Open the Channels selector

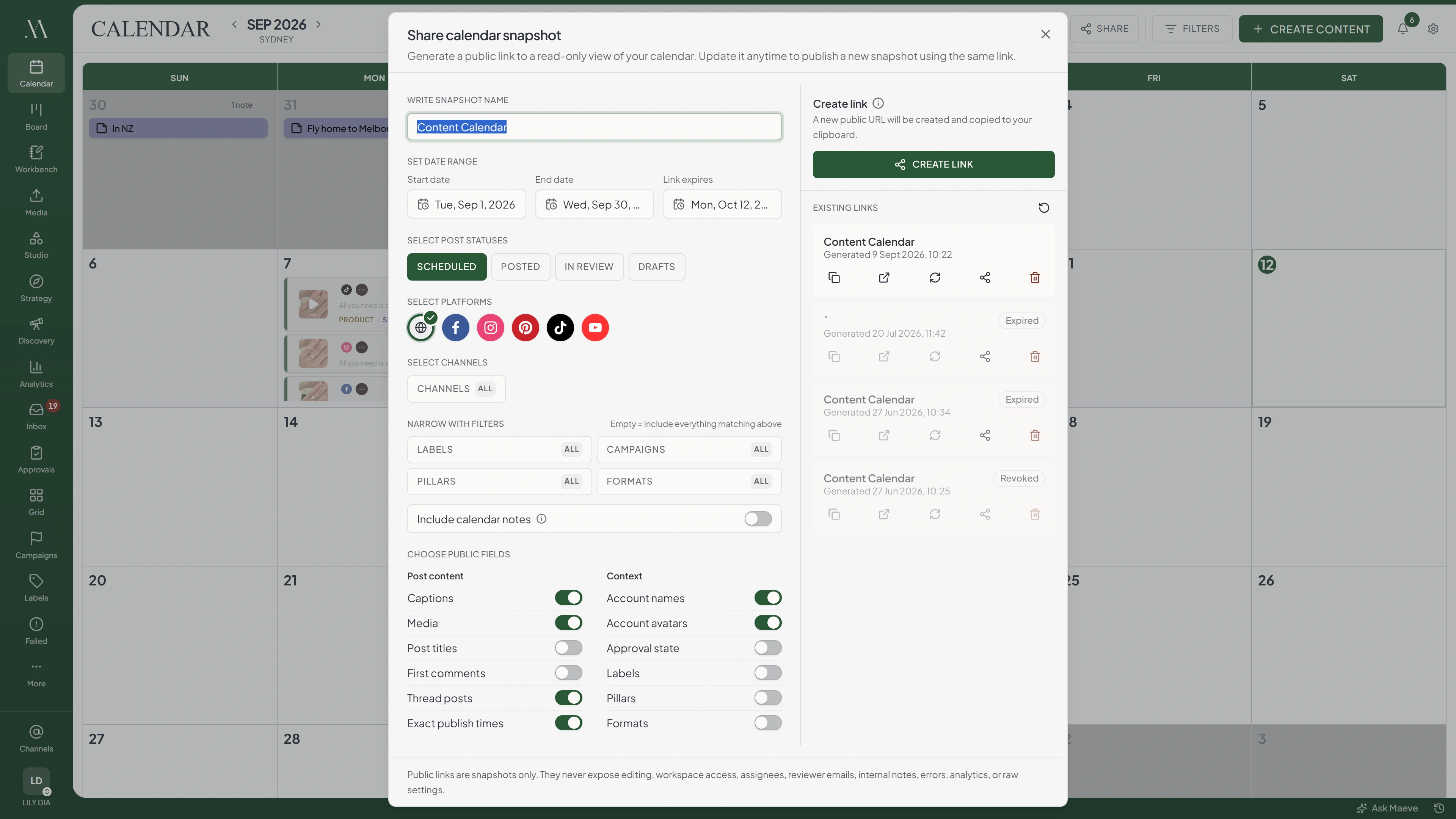[456, 389]
